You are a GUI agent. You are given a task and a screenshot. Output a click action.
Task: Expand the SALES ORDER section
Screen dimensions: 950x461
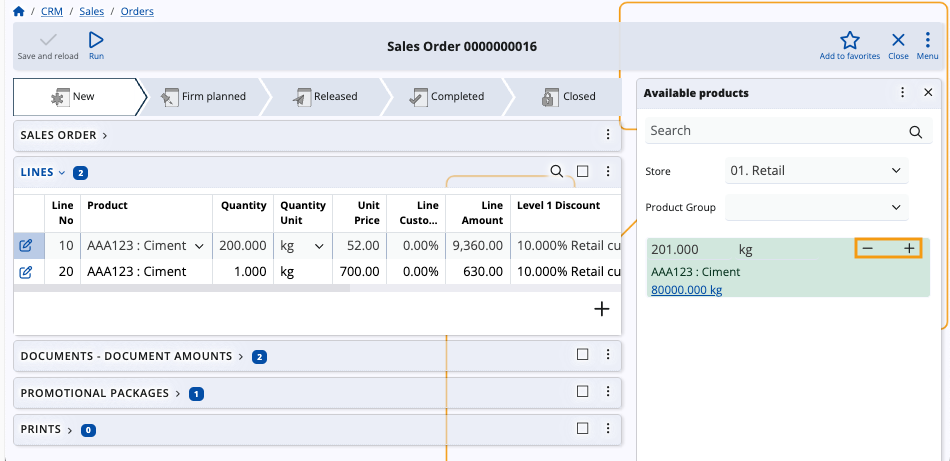(64, 135)
